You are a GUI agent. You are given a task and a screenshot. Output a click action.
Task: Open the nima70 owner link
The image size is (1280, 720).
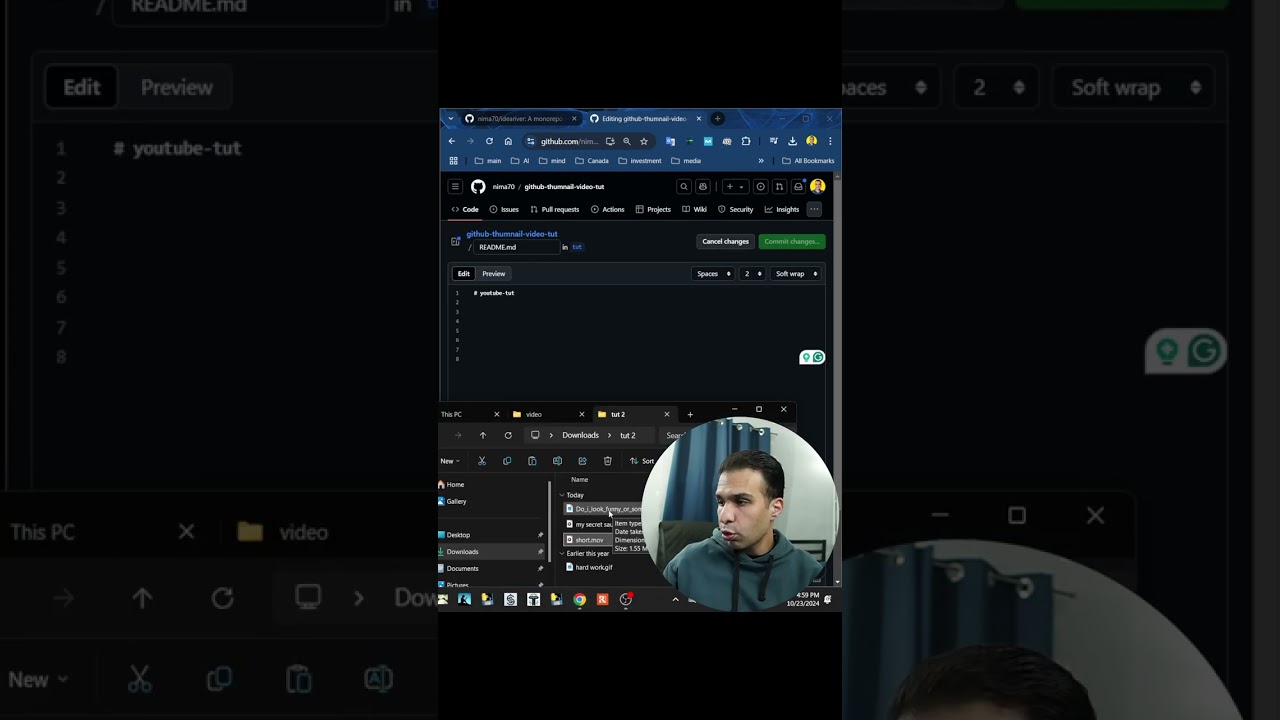[503, 186]
